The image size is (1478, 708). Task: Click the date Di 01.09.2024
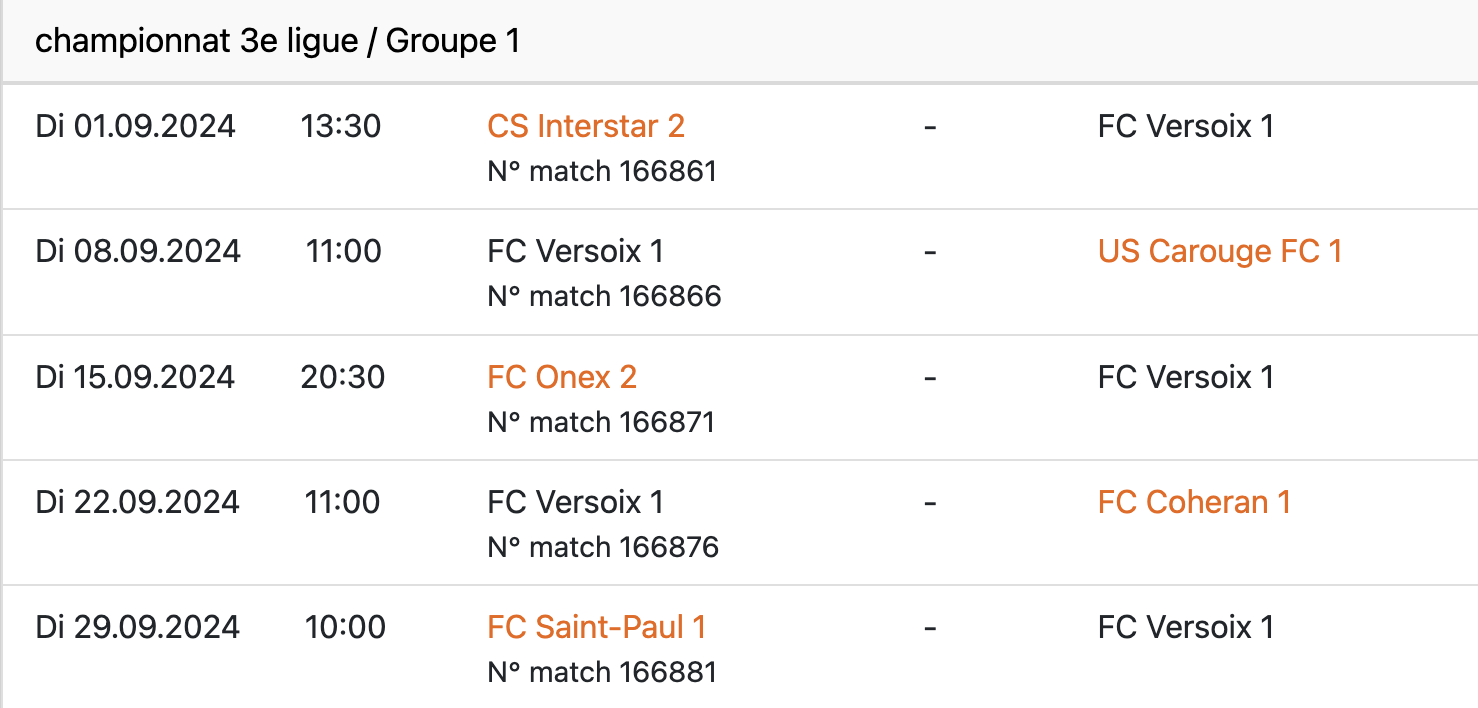pyautogui.click(x=136, y=127)
